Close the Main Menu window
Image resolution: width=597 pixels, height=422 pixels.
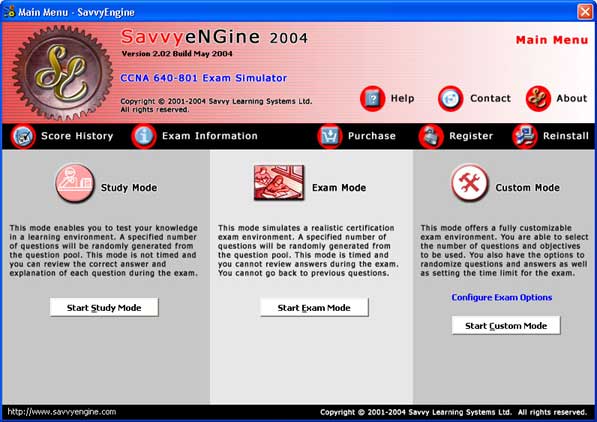pos(585,12)
